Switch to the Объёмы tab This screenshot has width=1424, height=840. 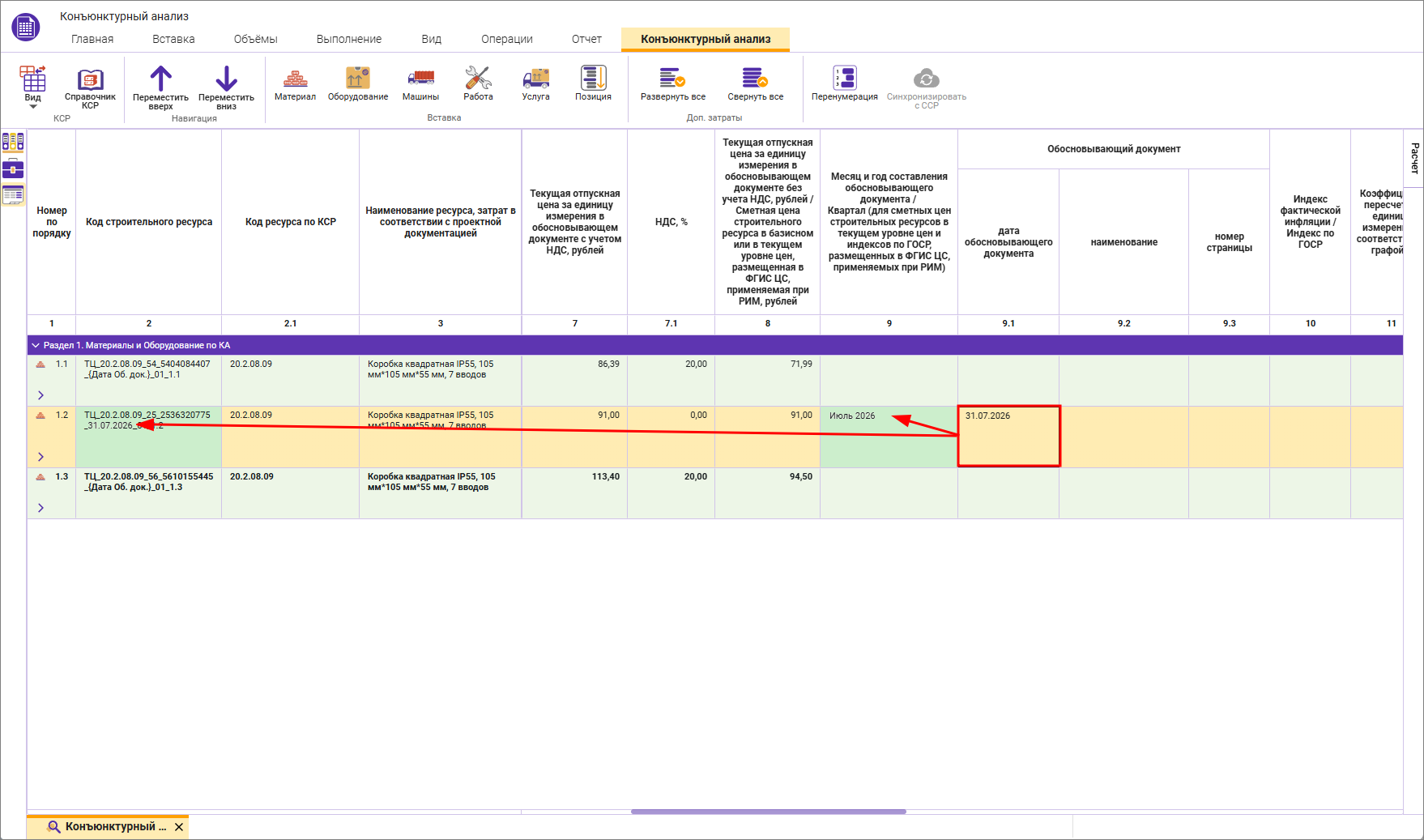tap(255, 39)
